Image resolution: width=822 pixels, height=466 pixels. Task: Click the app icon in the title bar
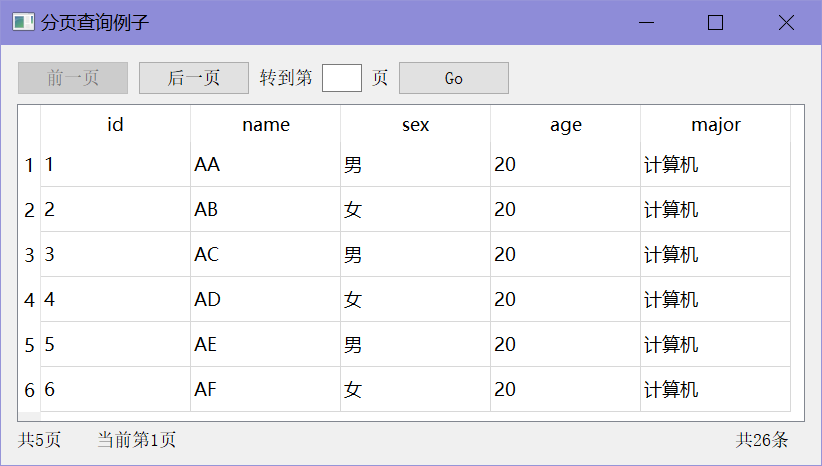23,23
